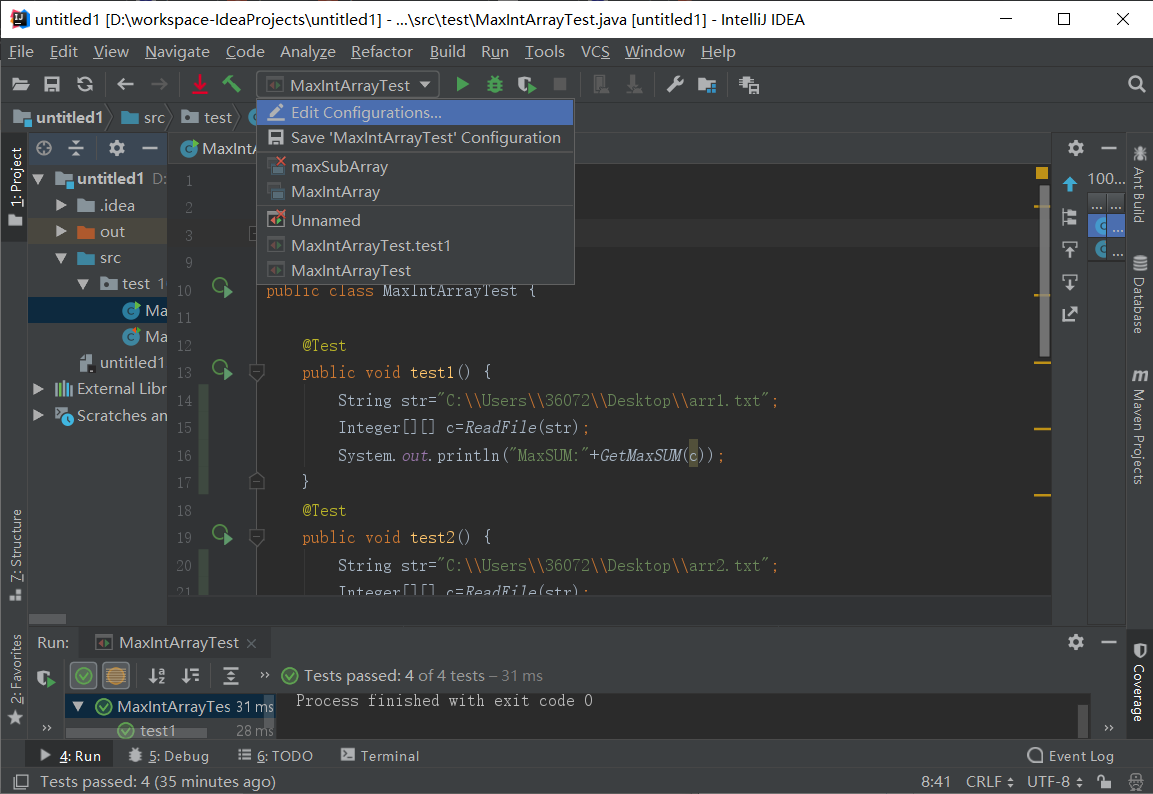Open the 6: TODO tool window
The width and height of the screenshot is (1153, 794).
pos(276,756)
